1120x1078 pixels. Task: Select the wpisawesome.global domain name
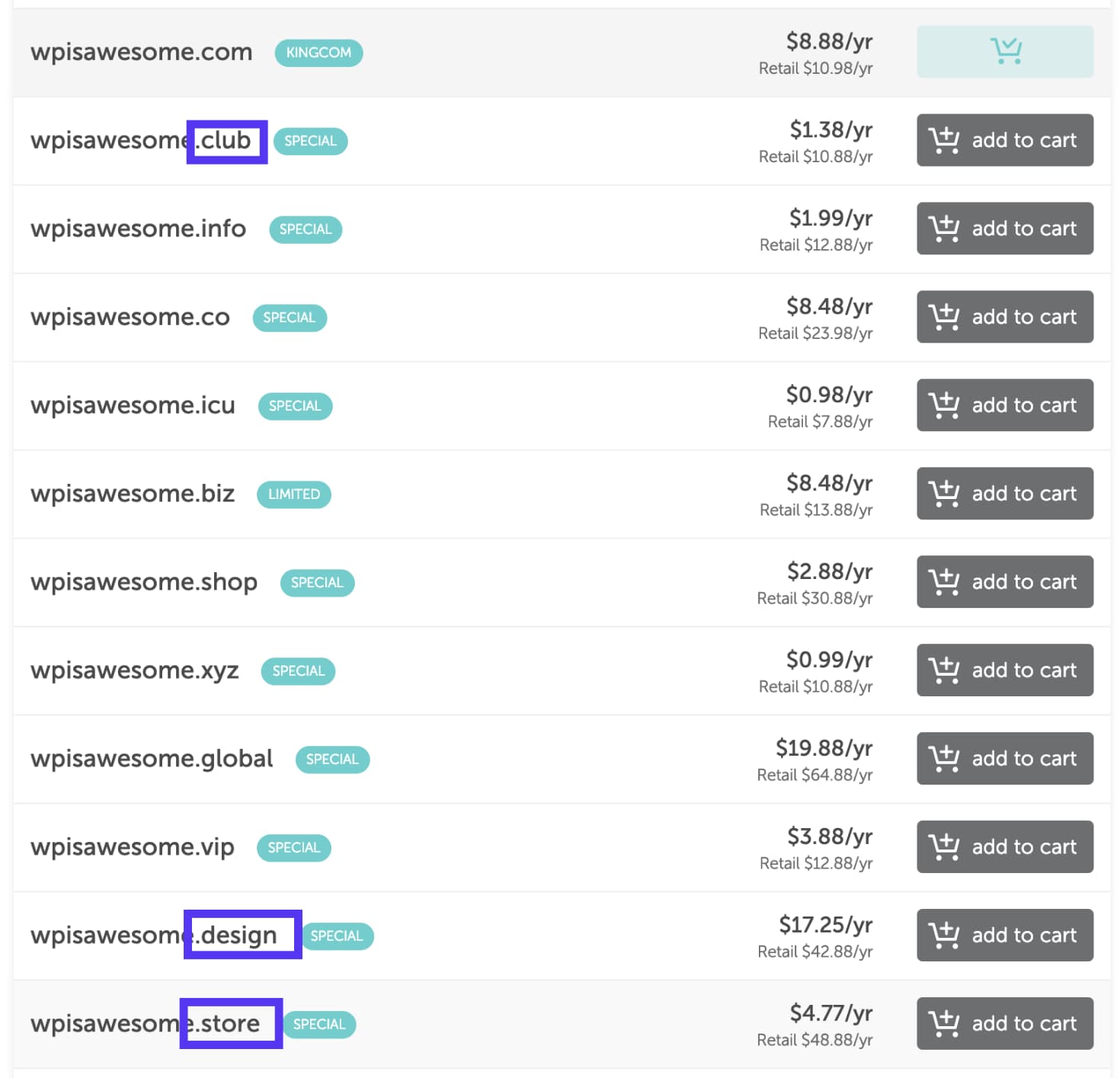coord(152,758)
